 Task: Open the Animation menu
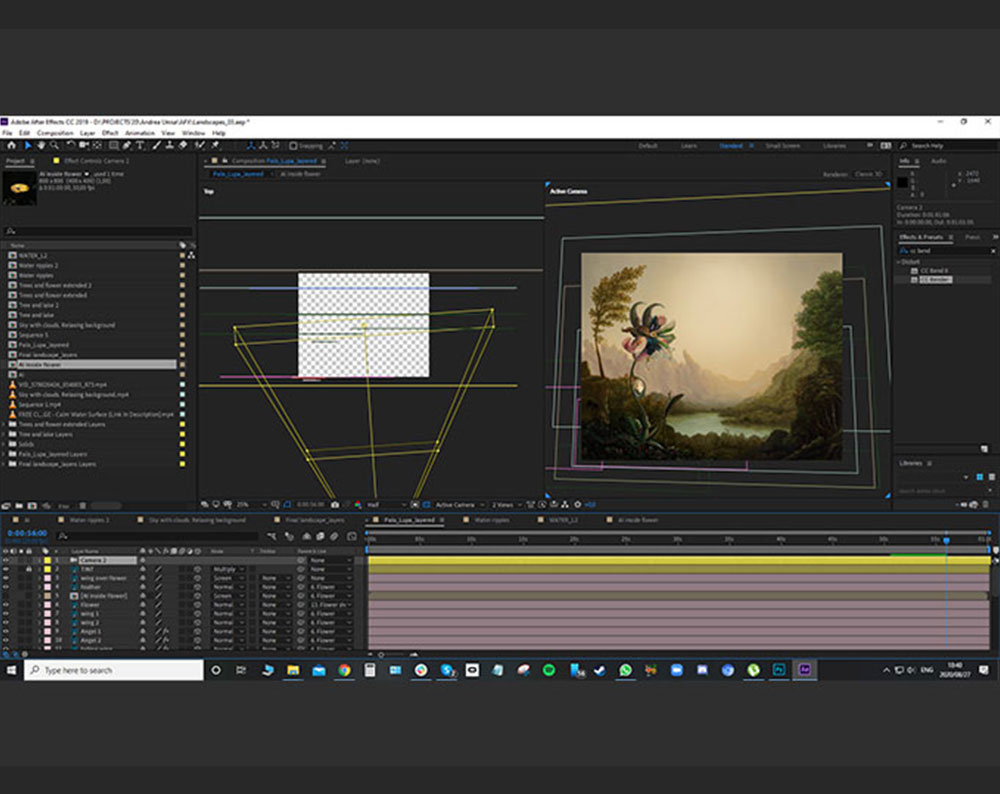point(139,133)
